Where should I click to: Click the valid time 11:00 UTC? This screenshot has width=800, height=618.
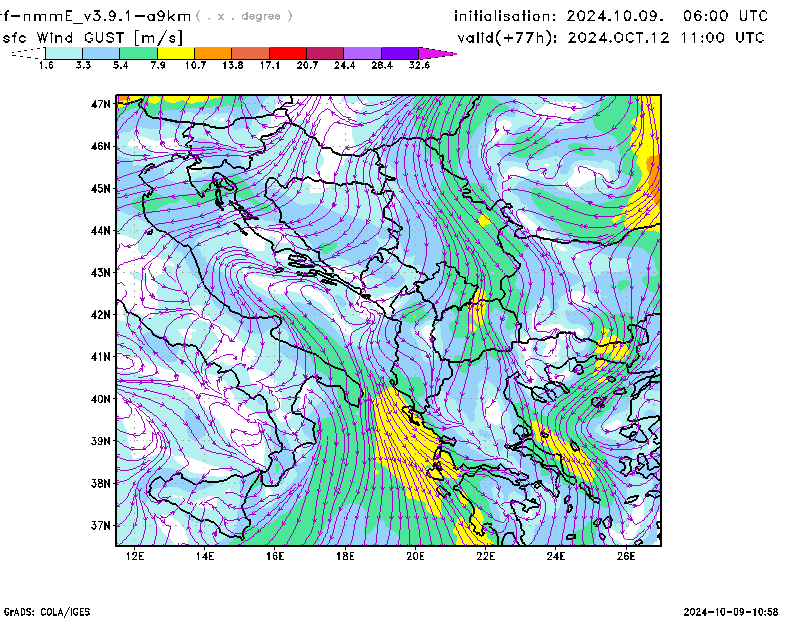(x=722, y=38)
